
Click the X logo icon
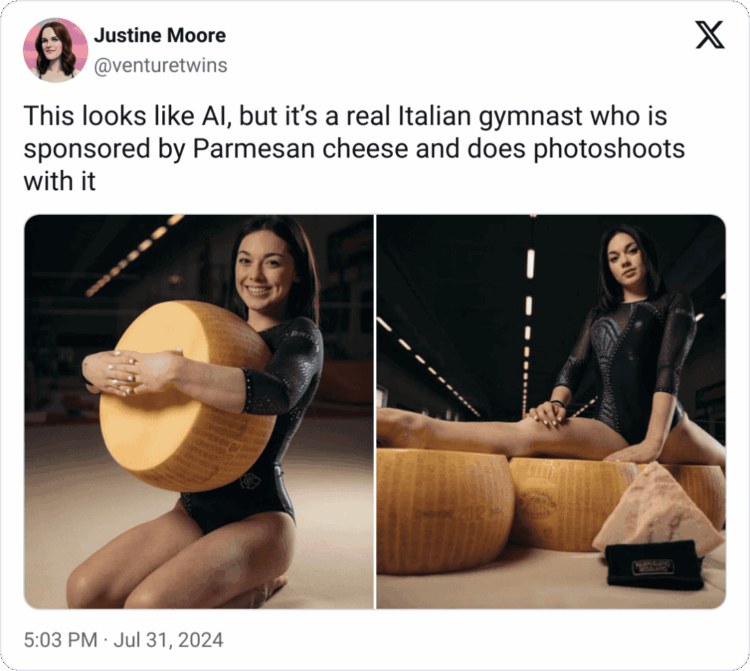coord(710,35)
